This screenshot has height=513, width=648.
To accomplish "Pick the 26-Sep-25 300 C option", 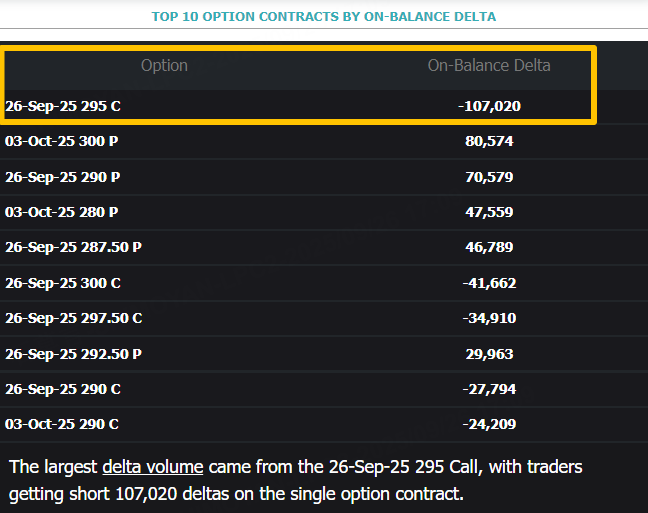I will [x=63, y=283].
